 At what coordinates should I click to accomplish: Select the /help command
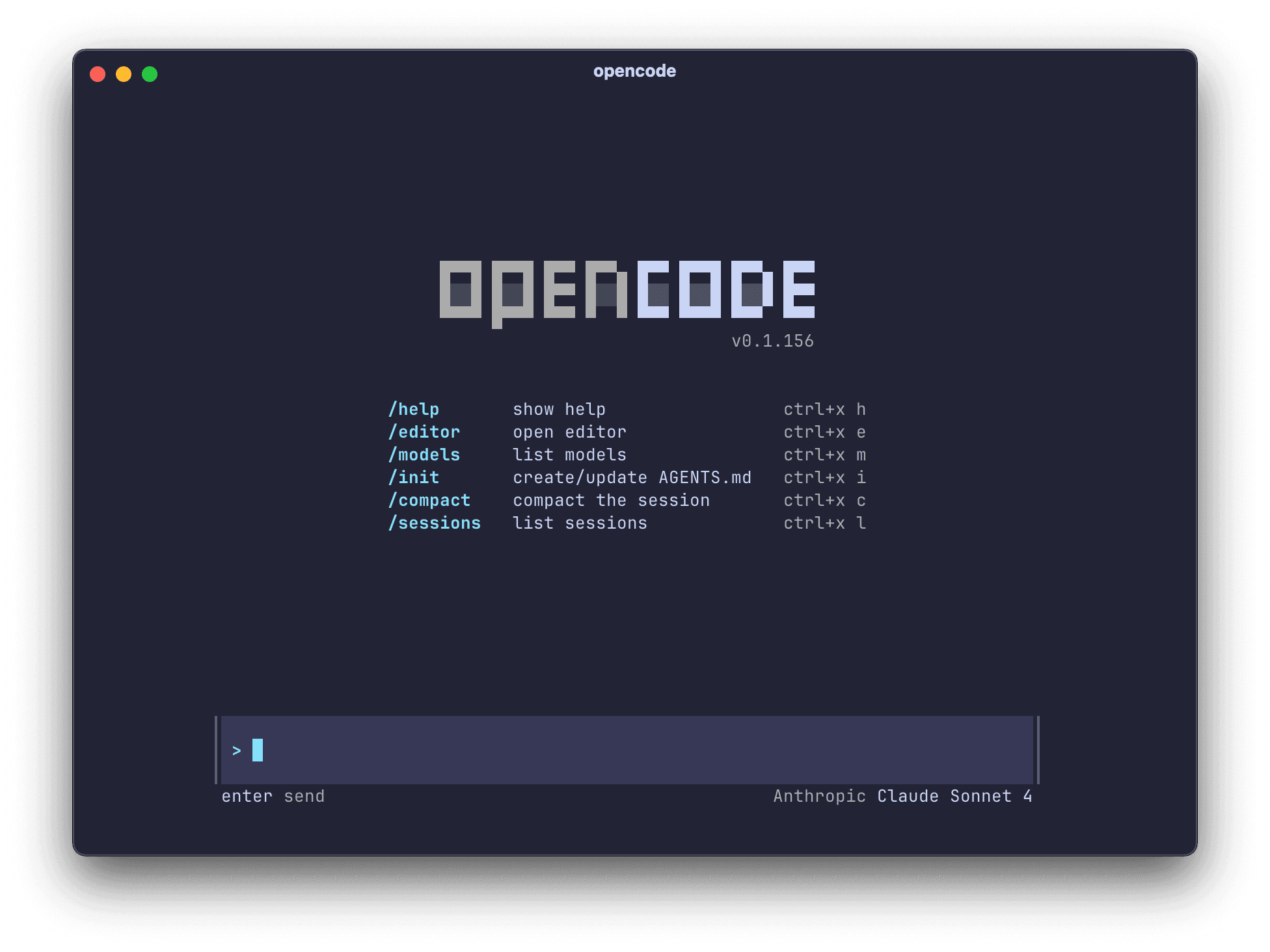pos(414,409)
